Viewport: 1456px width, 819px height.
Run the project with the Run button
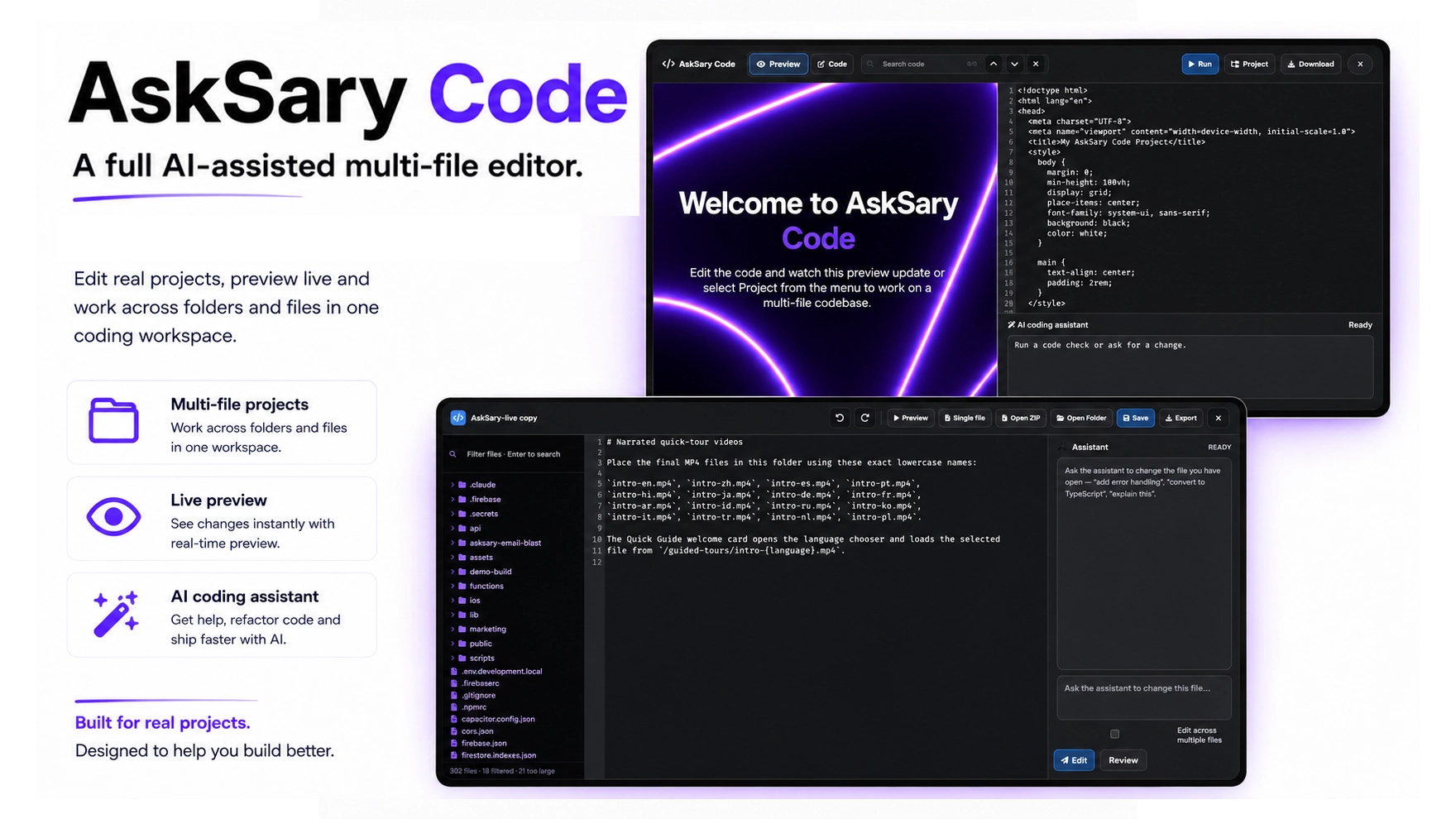(x=1200, y=64)
